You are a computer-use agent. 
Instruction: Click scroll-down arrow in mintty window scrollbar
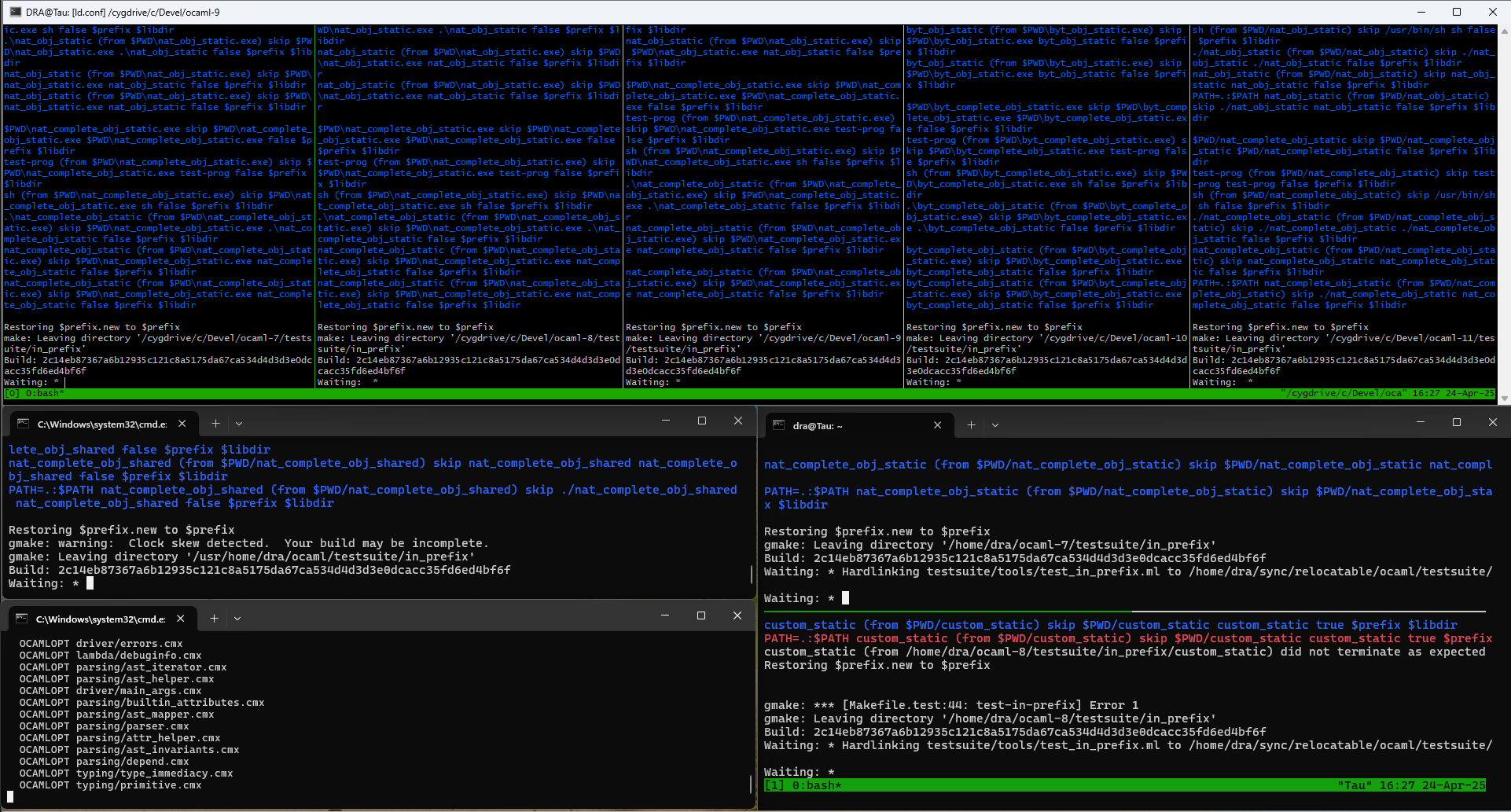pos(1504,398)
